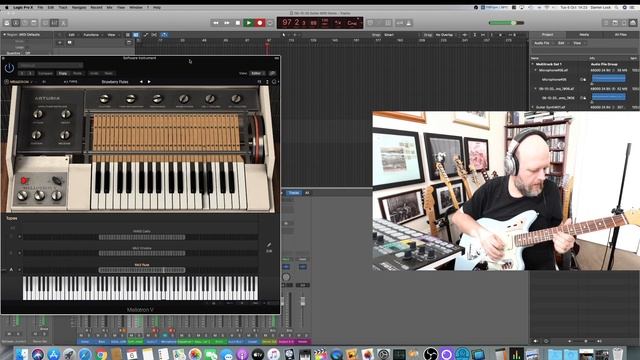The width and height of the screenshot is (640, 360).
Task: Open Finder from the Dock
Action: [x=22, y=354]
